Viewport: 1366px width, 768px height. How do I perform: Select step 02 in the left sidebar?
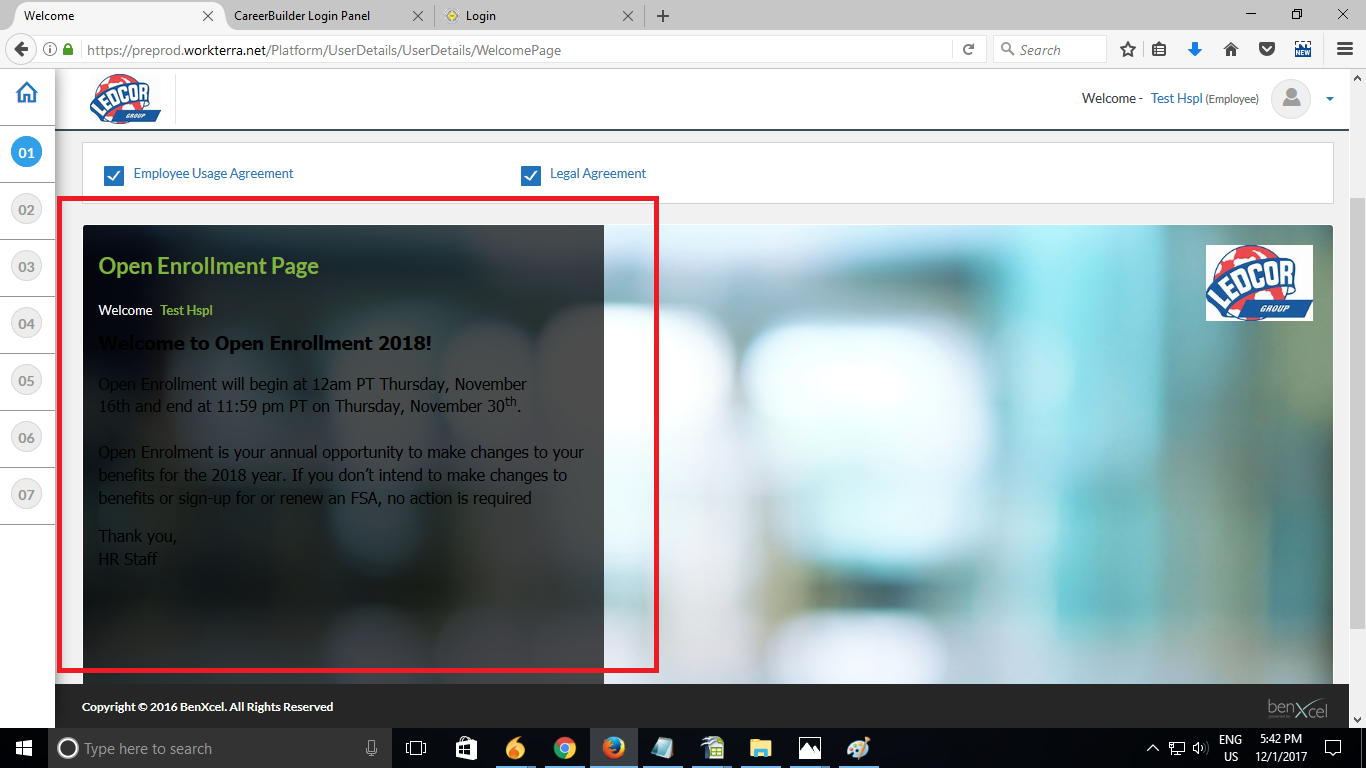[27, 210]
